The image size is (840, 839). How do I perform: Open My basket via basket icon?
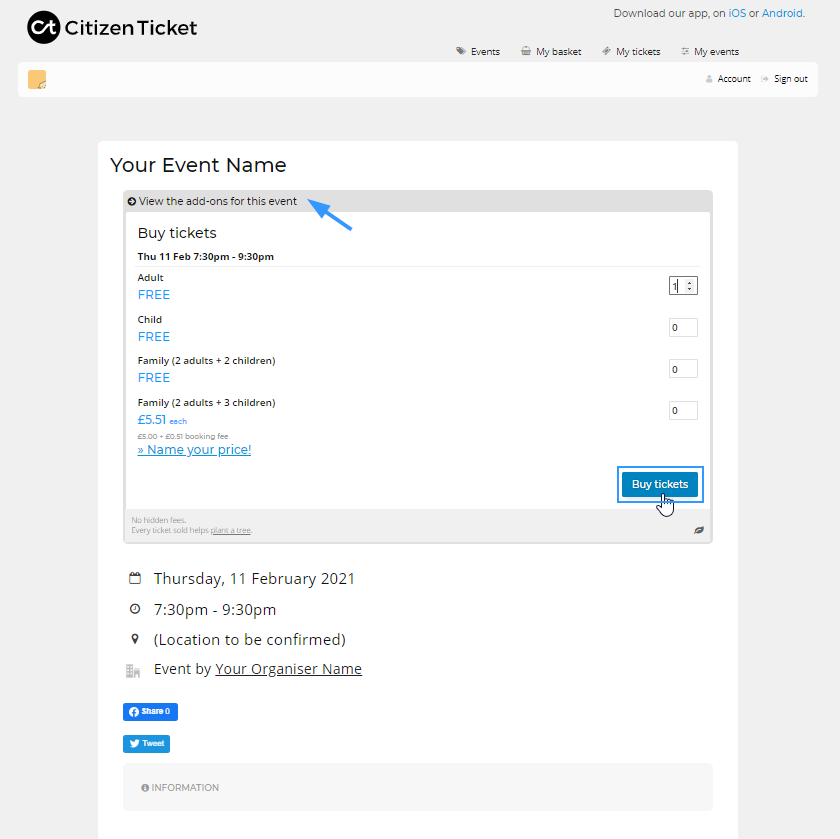coord(526,51)
